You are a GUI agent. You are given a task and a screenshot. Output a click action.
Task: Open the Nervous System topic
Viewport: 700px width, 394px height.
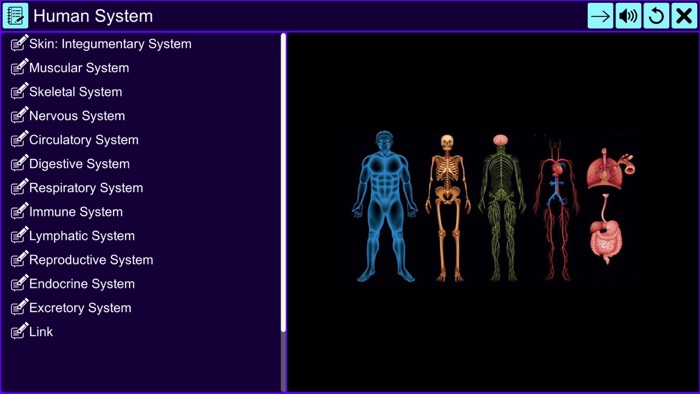click(x=77, y=116)
